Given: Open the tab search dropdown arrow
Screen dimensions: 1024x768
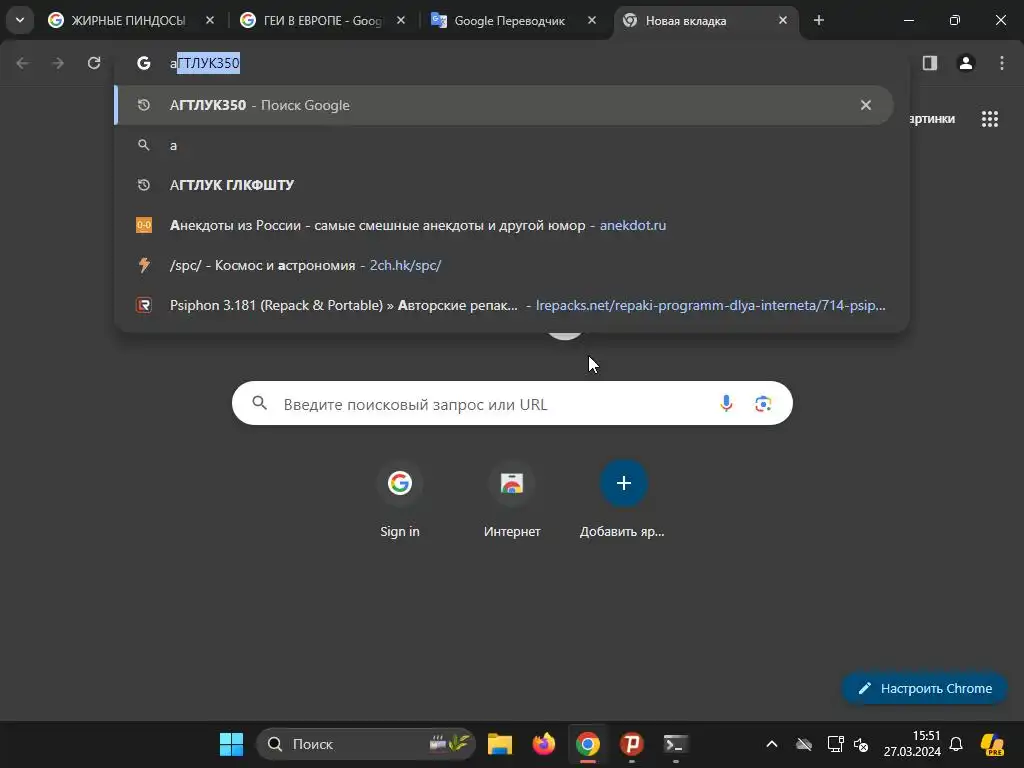Looking at the screenshot, I should tap(20, 20).
